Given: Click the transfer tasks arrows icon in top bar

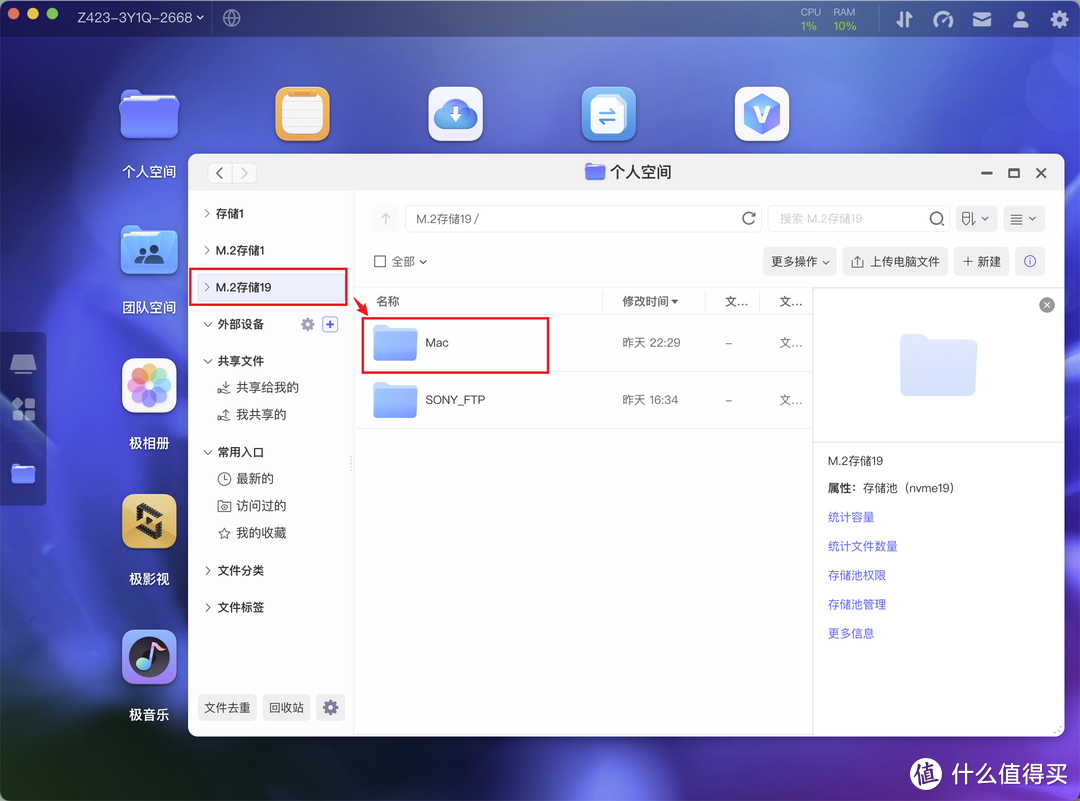Looking at the screenshot, I should (904, 18).
